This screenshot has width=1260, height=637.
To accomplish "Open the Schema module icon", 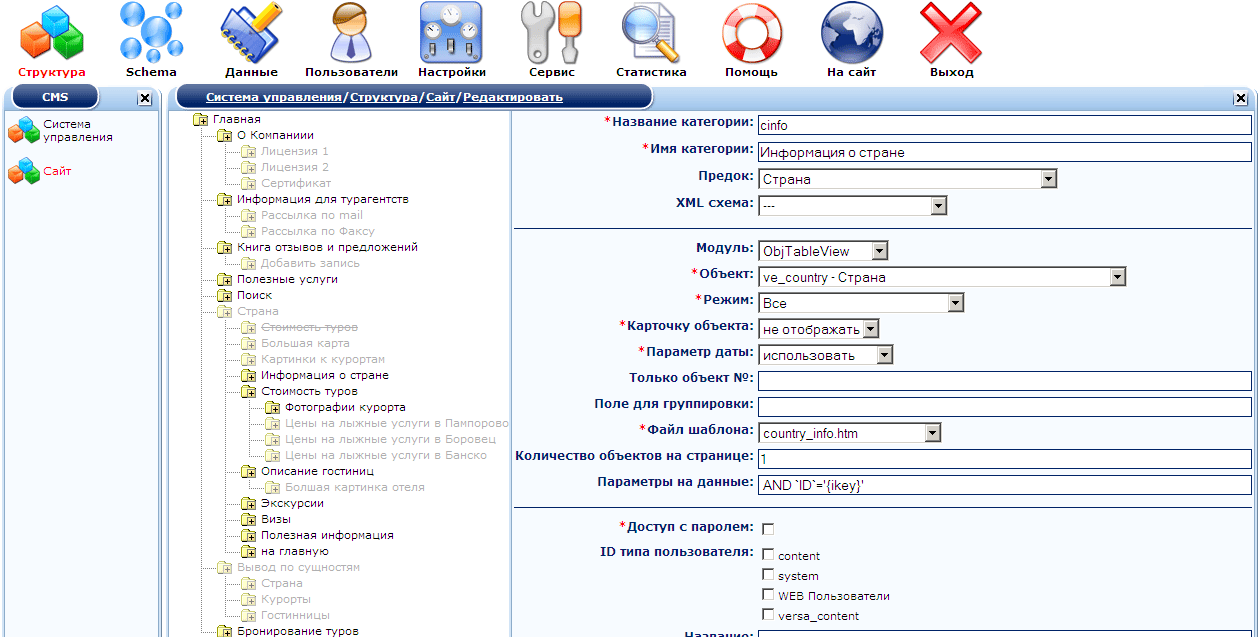I will coord(151,33).
